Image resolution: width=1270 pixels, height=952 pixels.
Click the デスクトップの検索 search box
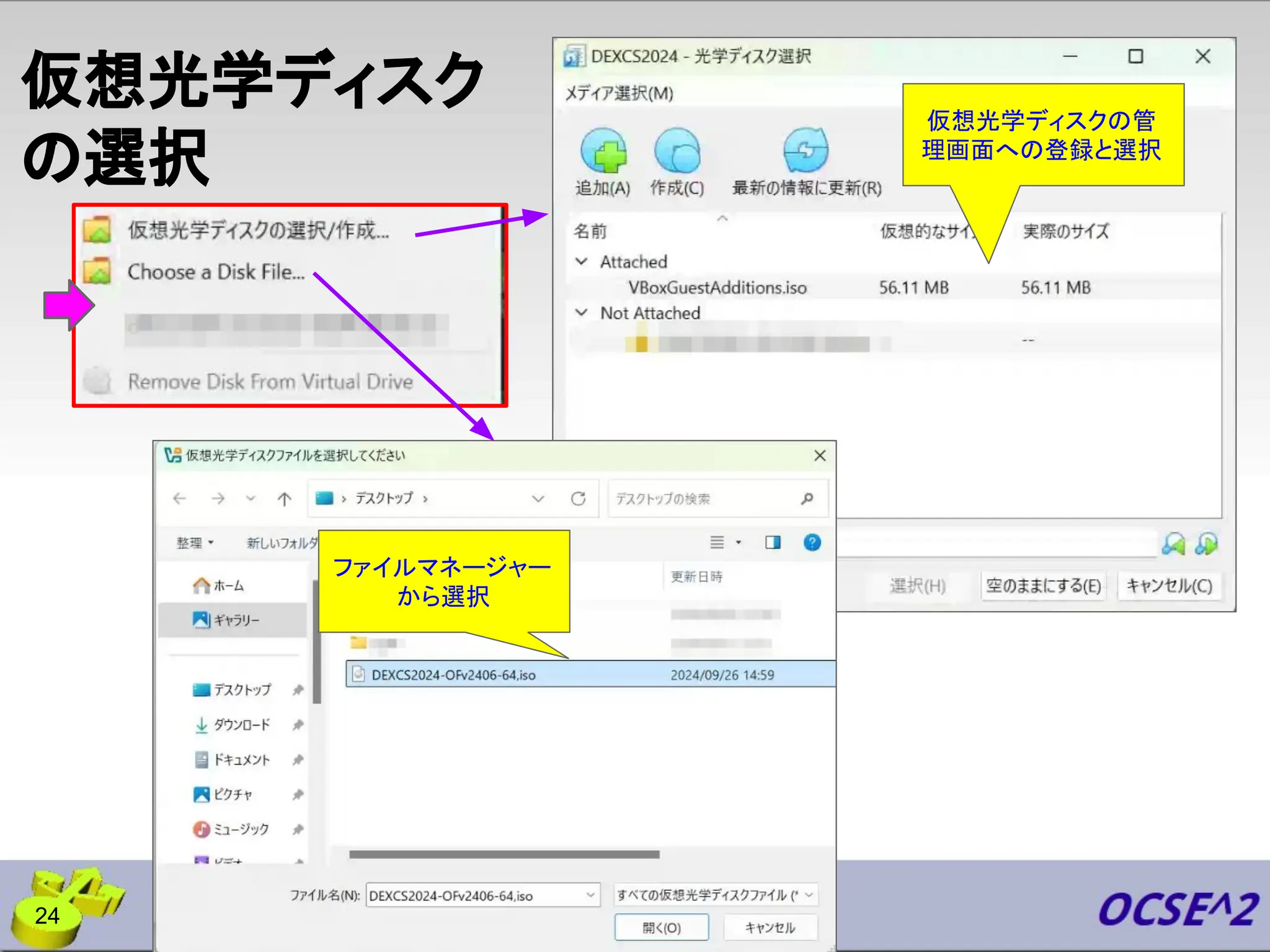[718, 498]
